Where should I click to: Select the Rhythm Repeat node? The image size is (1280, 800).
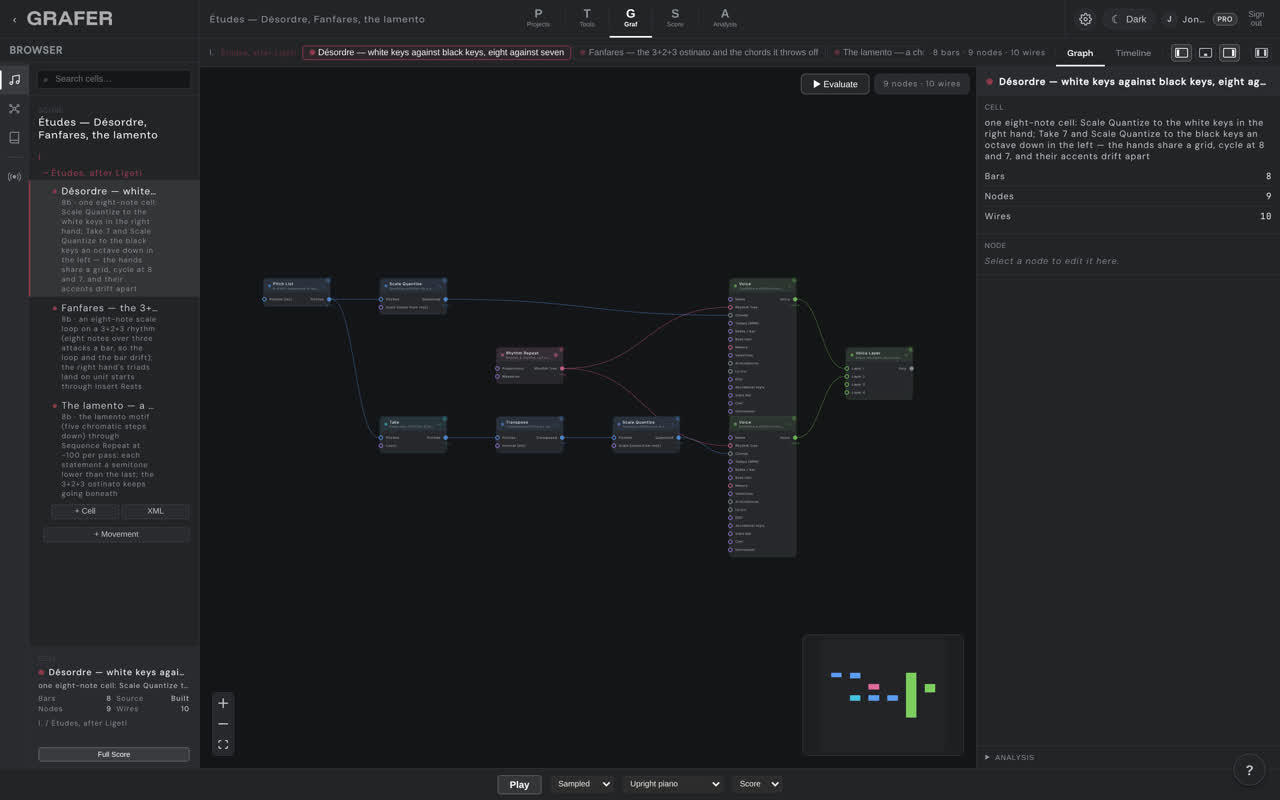530,364
